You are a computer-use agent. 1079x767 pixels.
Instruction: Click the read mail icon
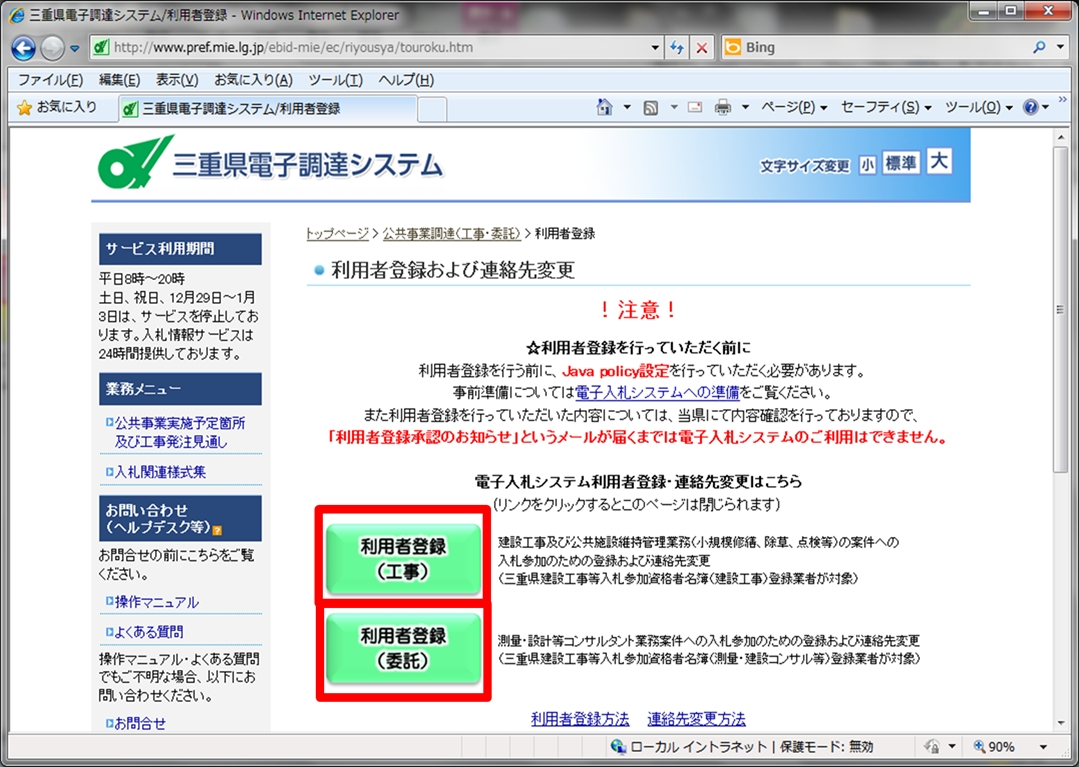[x=695, y=107]
